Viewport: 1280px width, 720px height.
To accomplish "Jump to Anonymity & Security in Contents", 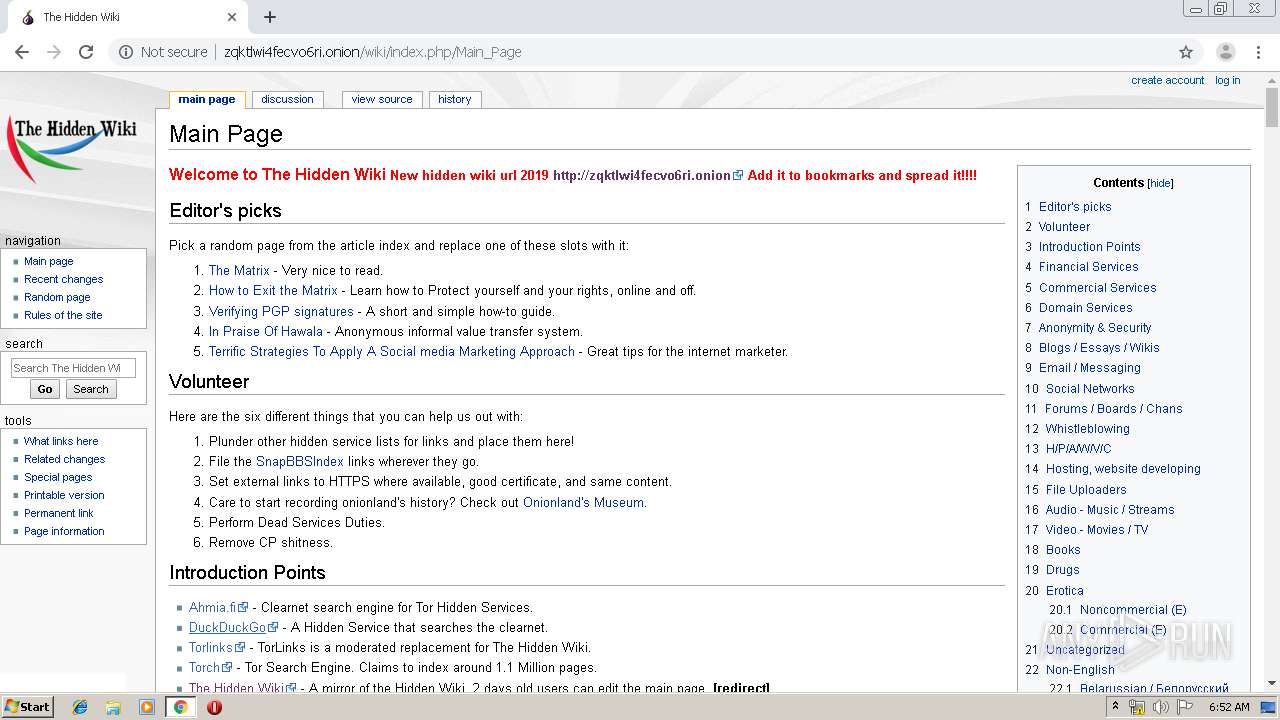I will [1095, 327].
